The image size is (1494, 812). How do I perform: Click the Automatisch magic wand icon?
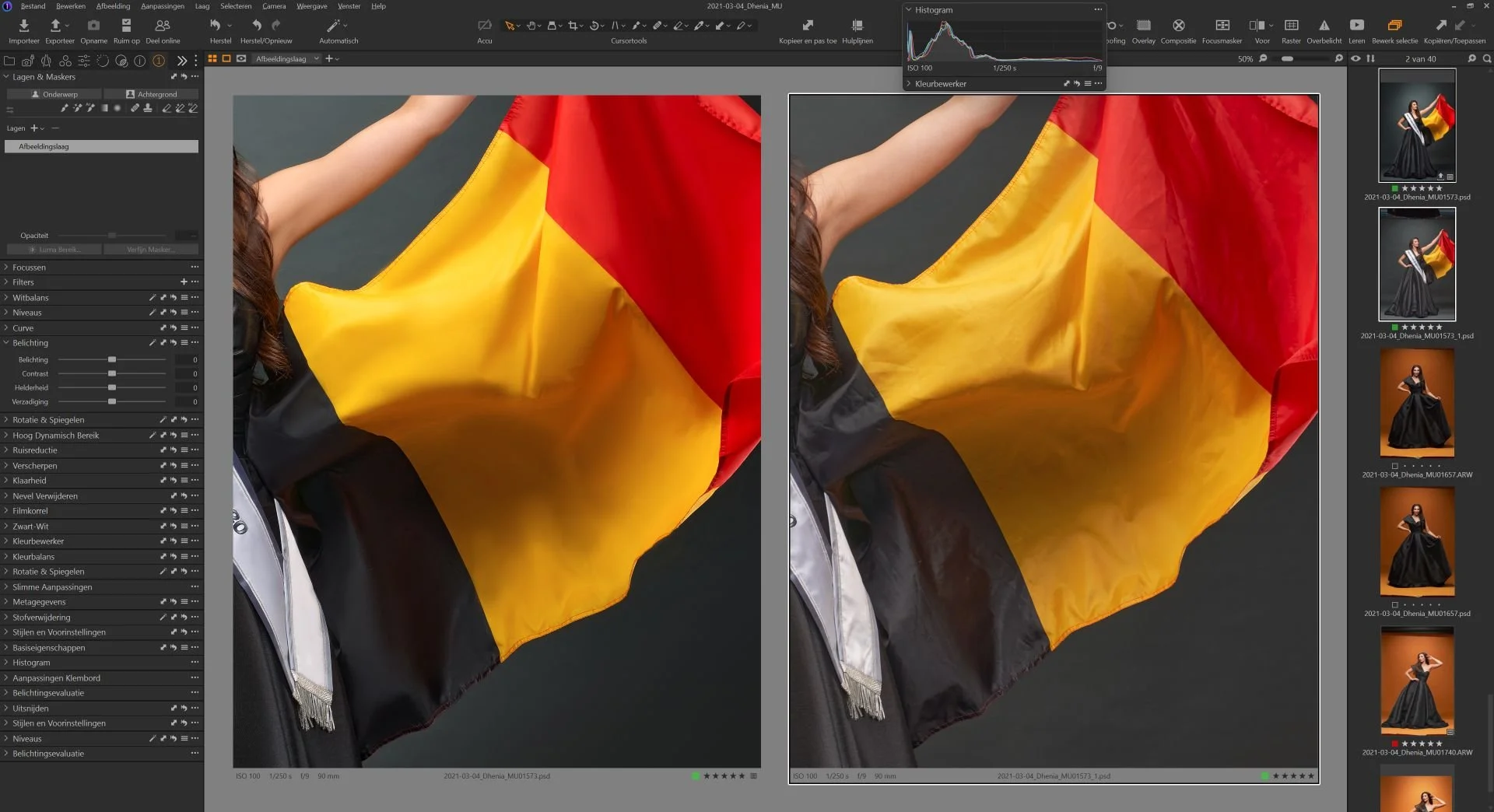point(334,26)
